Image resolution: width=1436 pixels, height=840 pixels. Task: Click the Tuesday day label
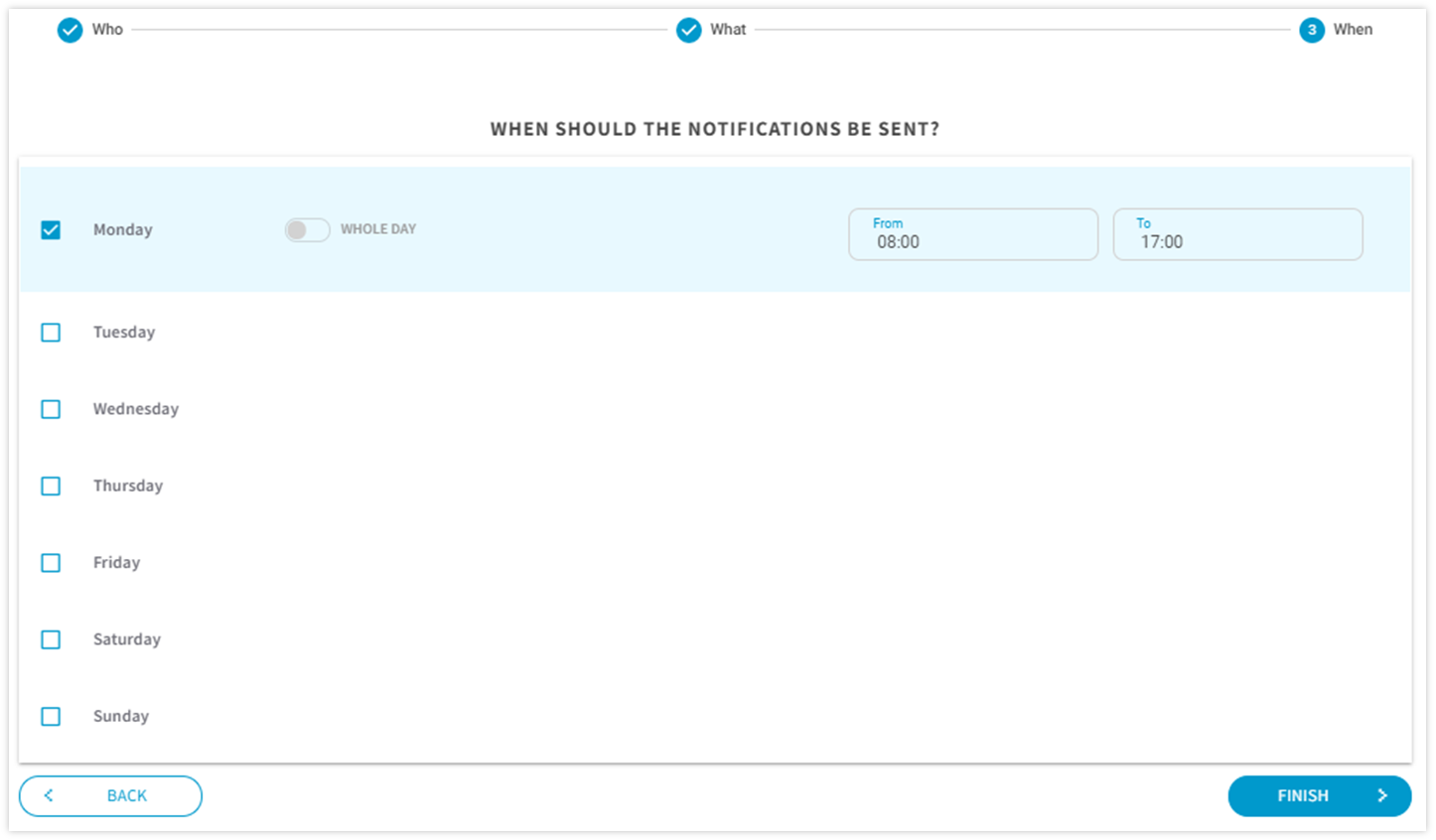124,332
